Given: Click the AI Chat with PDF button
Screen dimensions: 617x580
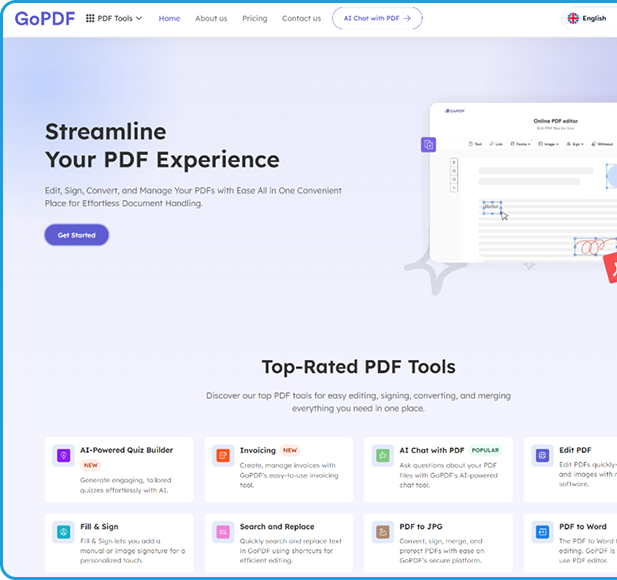Looking at the screenshot, I should click(x=377, y=18).
